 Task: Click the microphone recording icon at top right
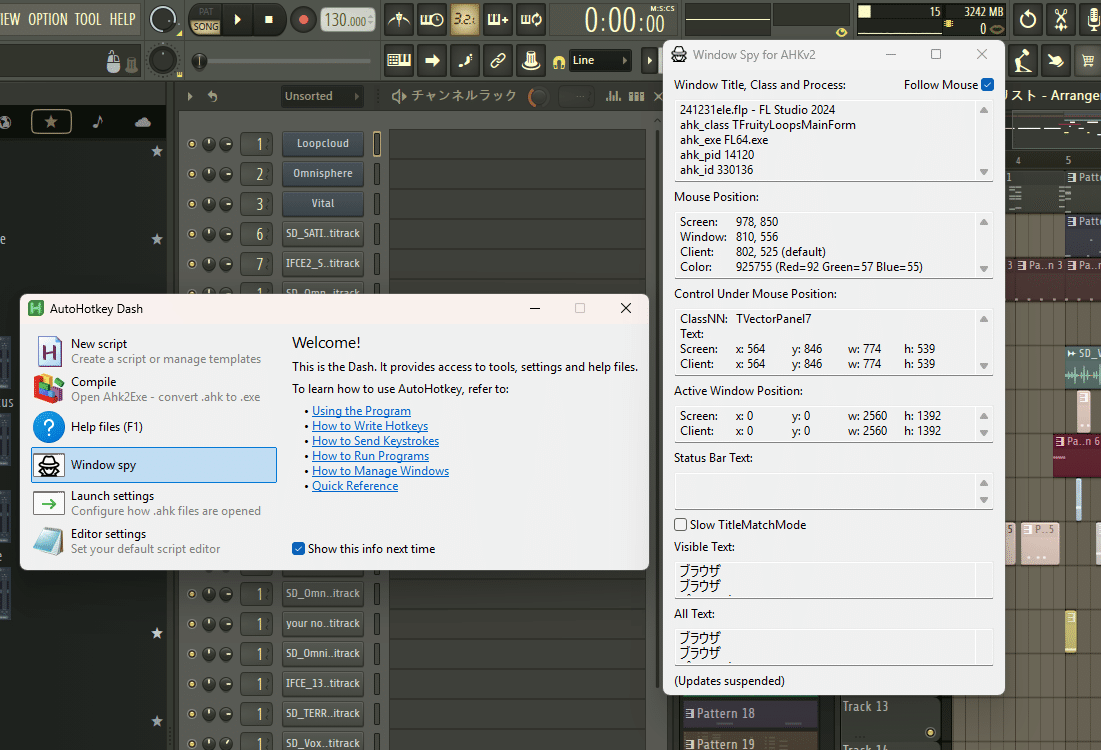click(x=1093, y=20)
